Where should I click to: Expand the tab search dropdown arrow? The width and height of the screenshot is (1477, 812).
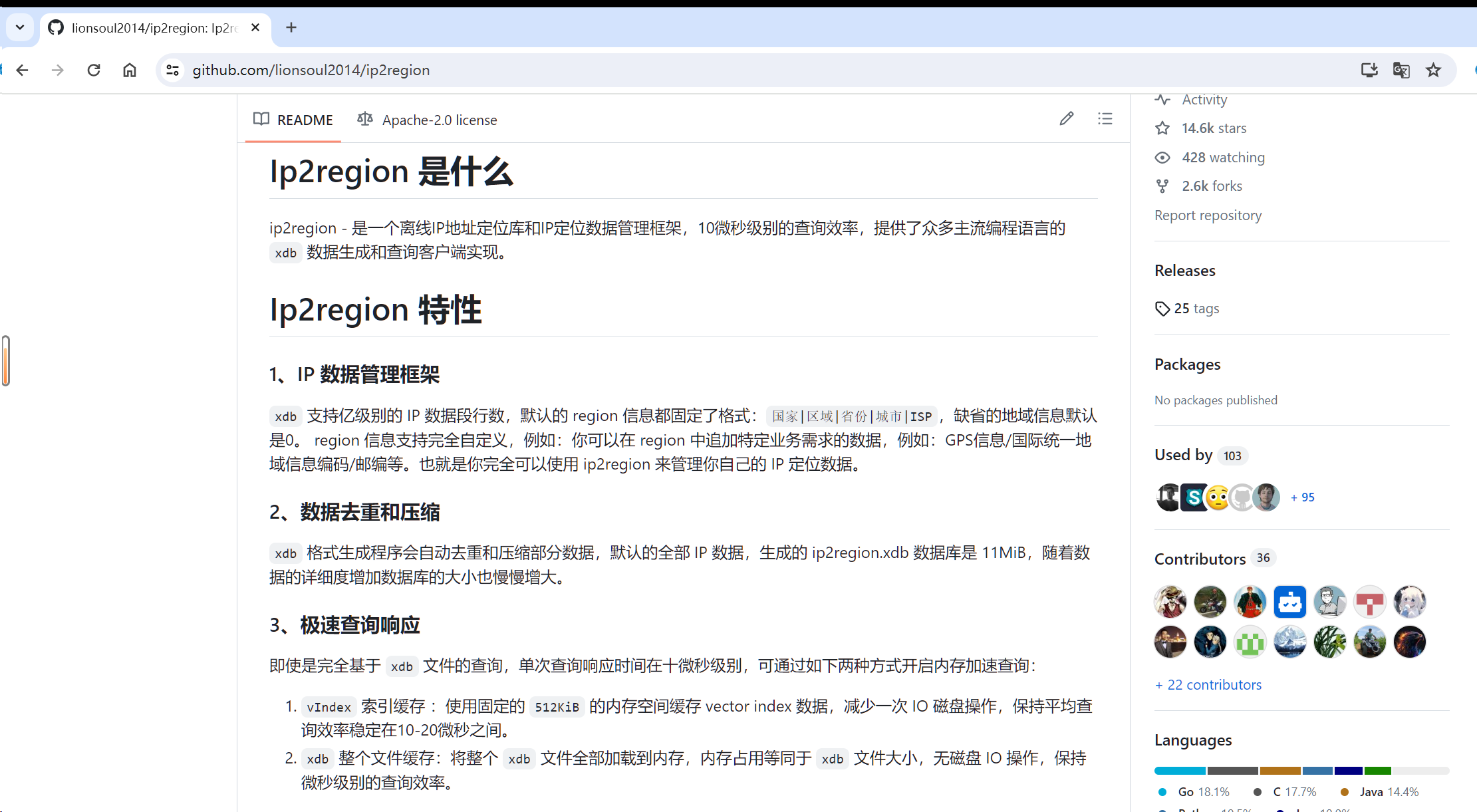click(x=20, y=28)
